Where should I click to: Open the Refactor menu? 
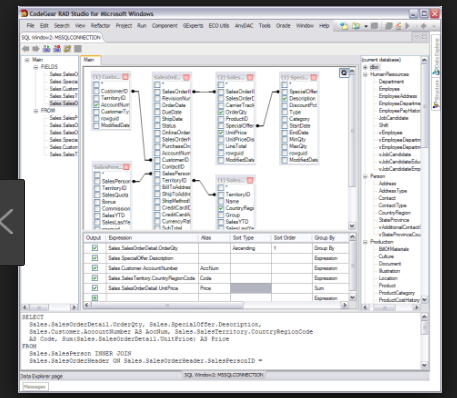100,26
